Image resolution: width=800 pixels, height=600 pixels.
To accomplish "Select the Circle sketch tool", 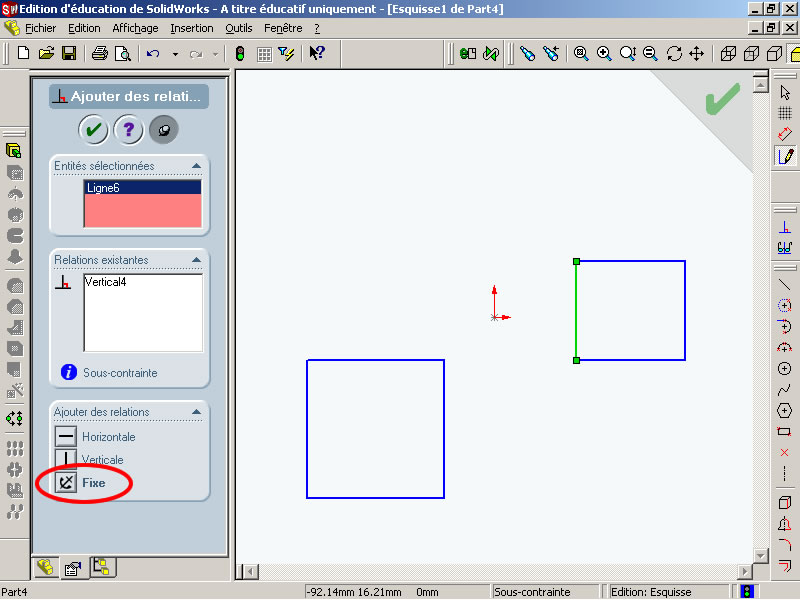I will click(785, 368).
